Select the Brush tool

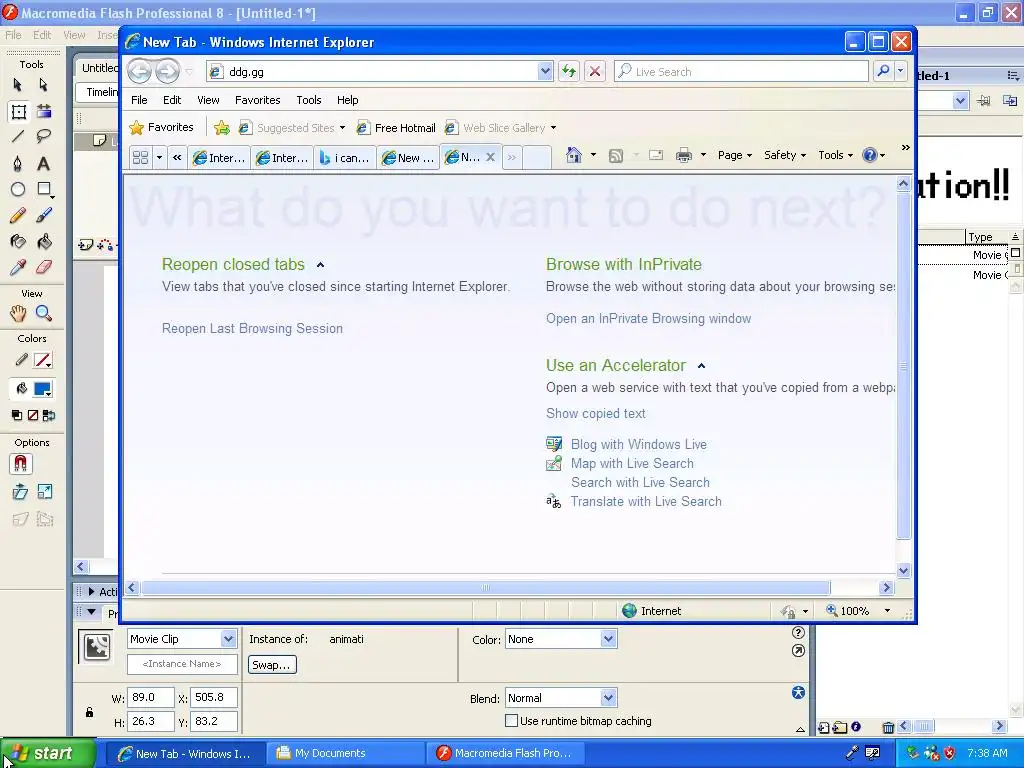click(44, 216)
